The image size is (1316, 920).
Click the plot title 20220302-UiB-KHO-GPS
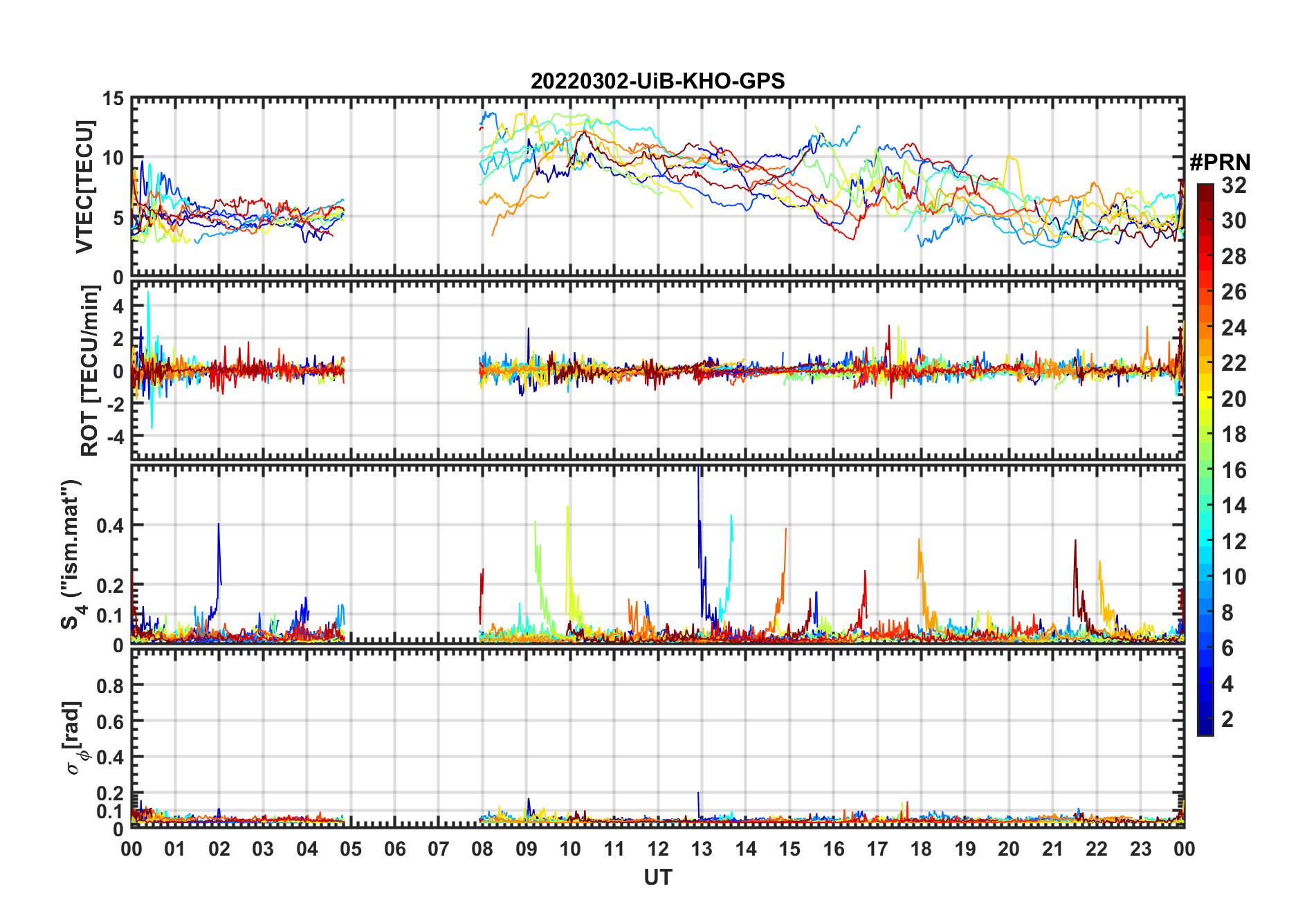click(x=657, y=81)
